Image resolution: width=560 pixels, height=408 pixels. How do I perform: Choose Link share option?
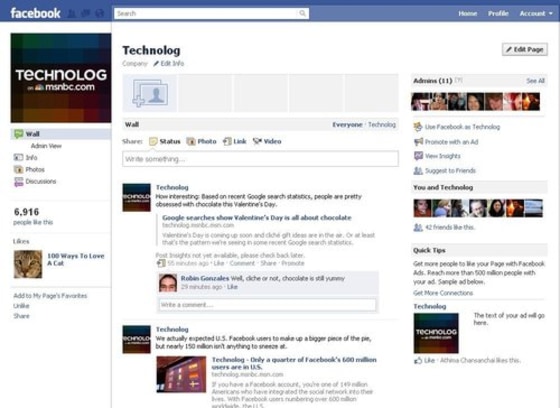click(x=235, y=141)
